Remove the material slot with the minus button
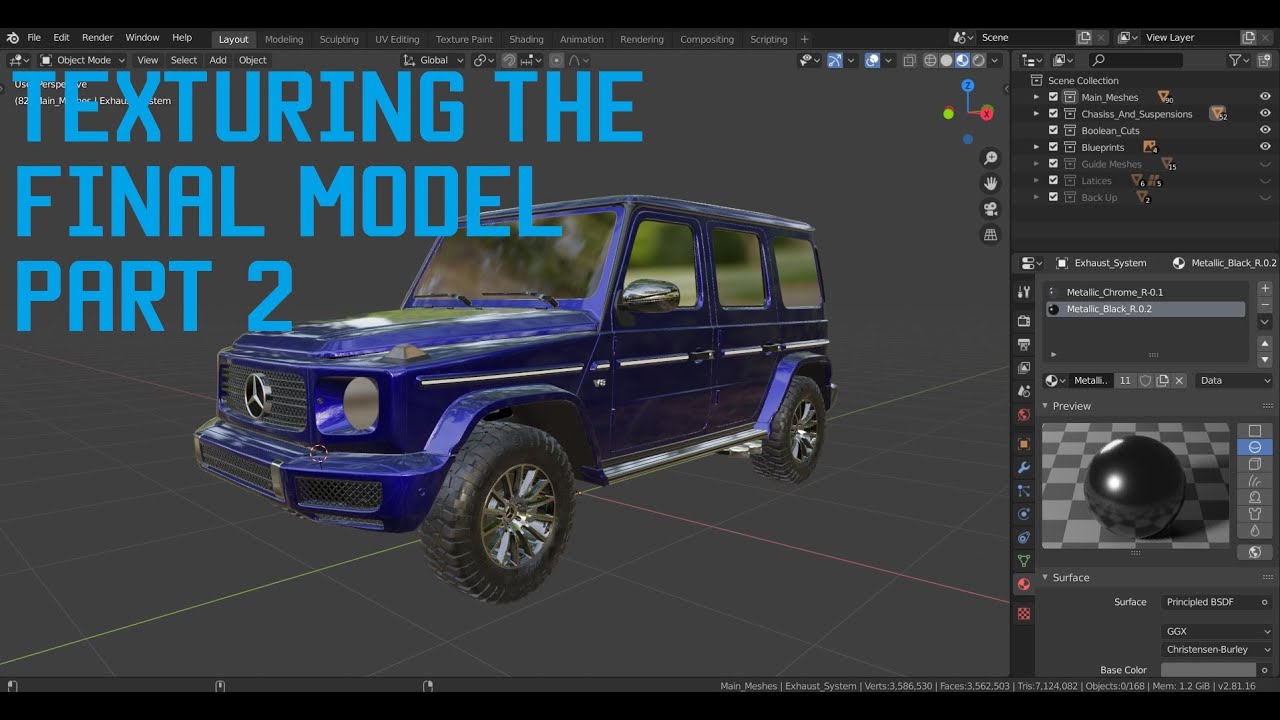Image resolution: width=1280 pixels, height=720 pixels. point(1264,305)
